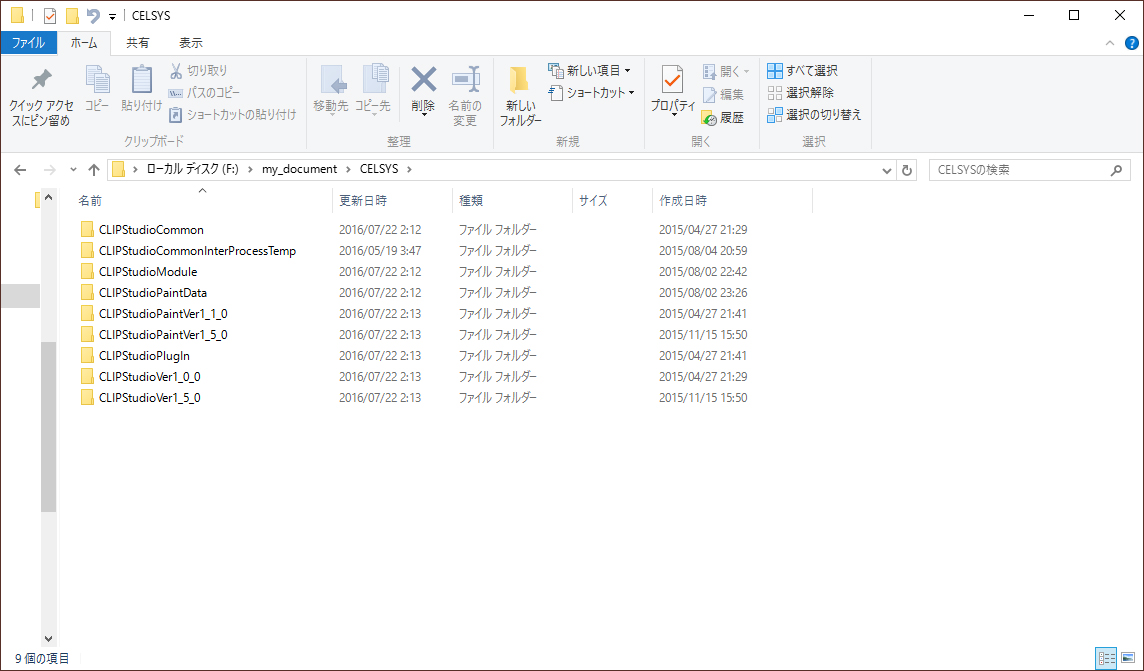Click パスのコピー (Copy path)
Image resolution: width=1144 pixels, height=671 pixels.
[204, 93]
